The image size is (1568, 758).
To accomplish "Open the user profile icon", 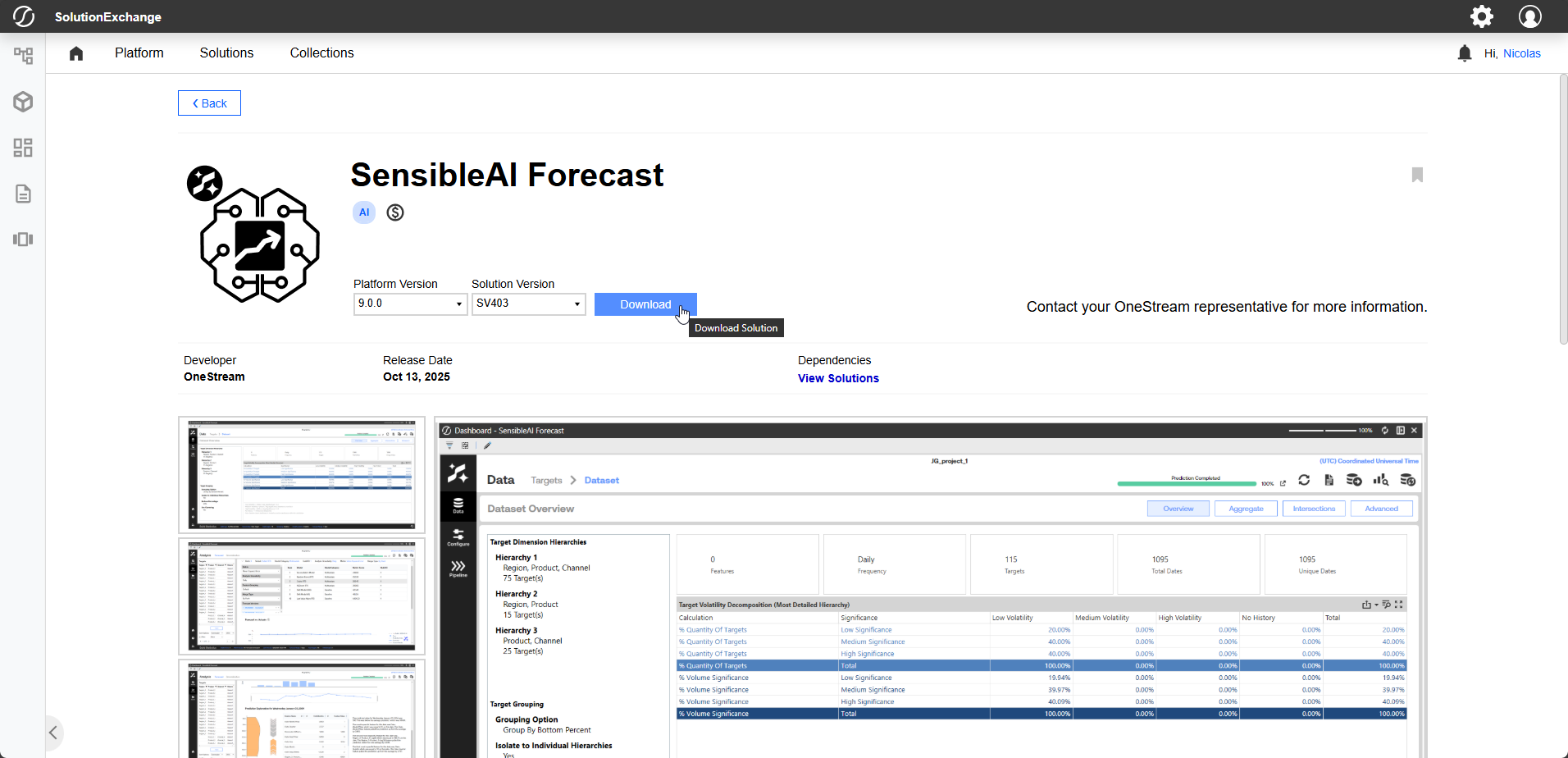I will click(x=1529, y=16).
